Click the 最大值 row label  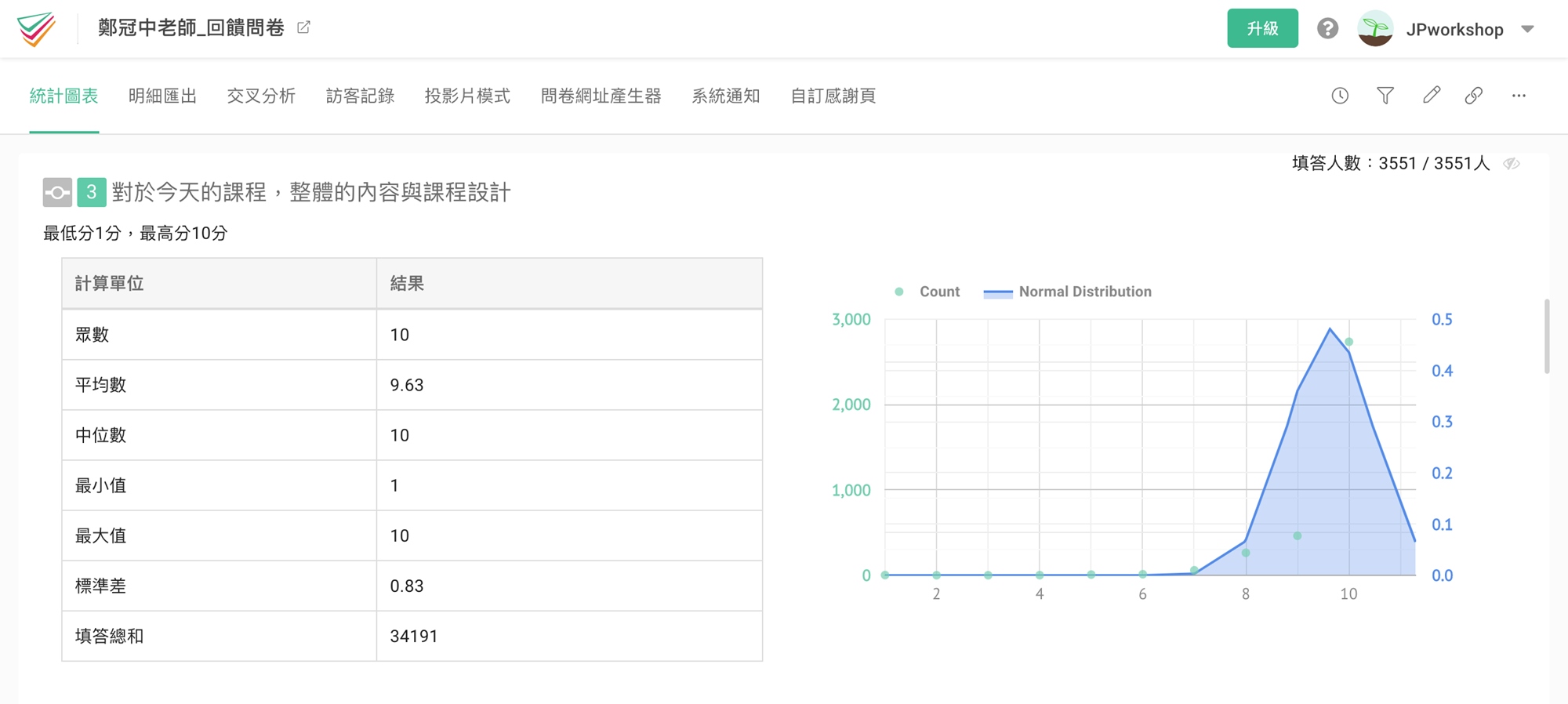[100, 535]
